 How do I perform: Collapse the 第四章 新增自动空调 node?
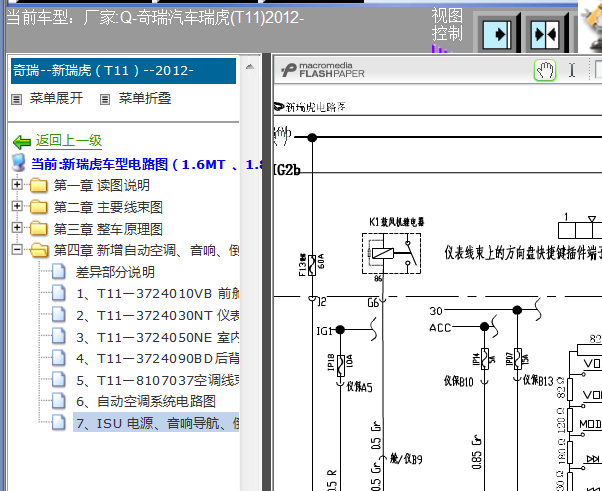[17, 250]
